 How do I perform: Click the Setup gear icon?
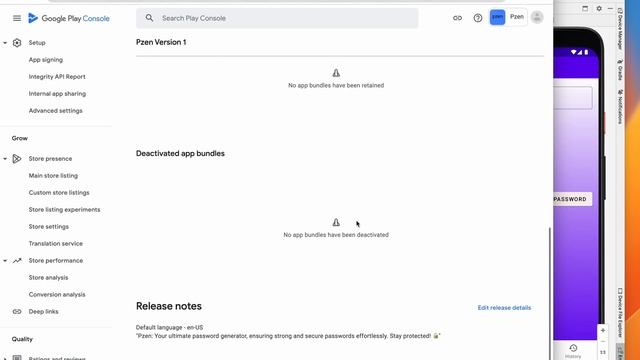click(x=17, y=42)
